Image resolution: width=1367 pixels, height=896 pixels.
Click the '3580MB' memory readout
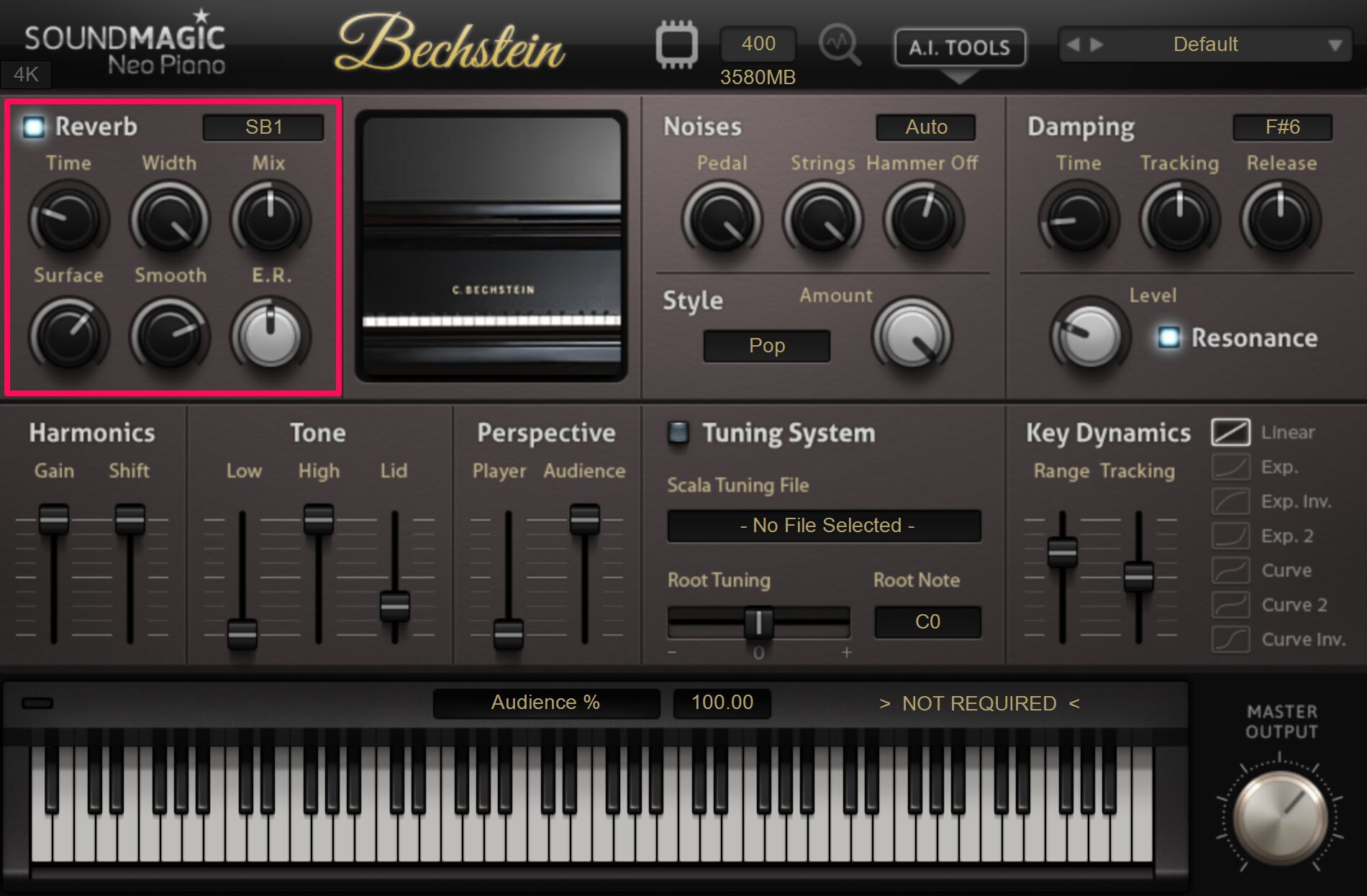click(x=758, y=77)
